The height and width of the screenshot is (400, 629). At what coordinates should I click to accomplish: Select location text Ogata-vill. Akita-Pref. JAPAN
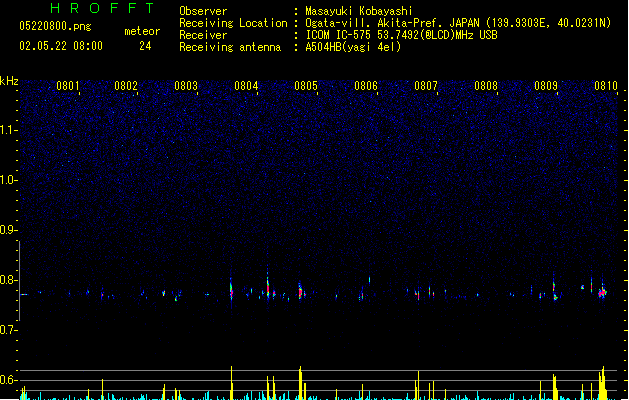click(x=392, y=23)
